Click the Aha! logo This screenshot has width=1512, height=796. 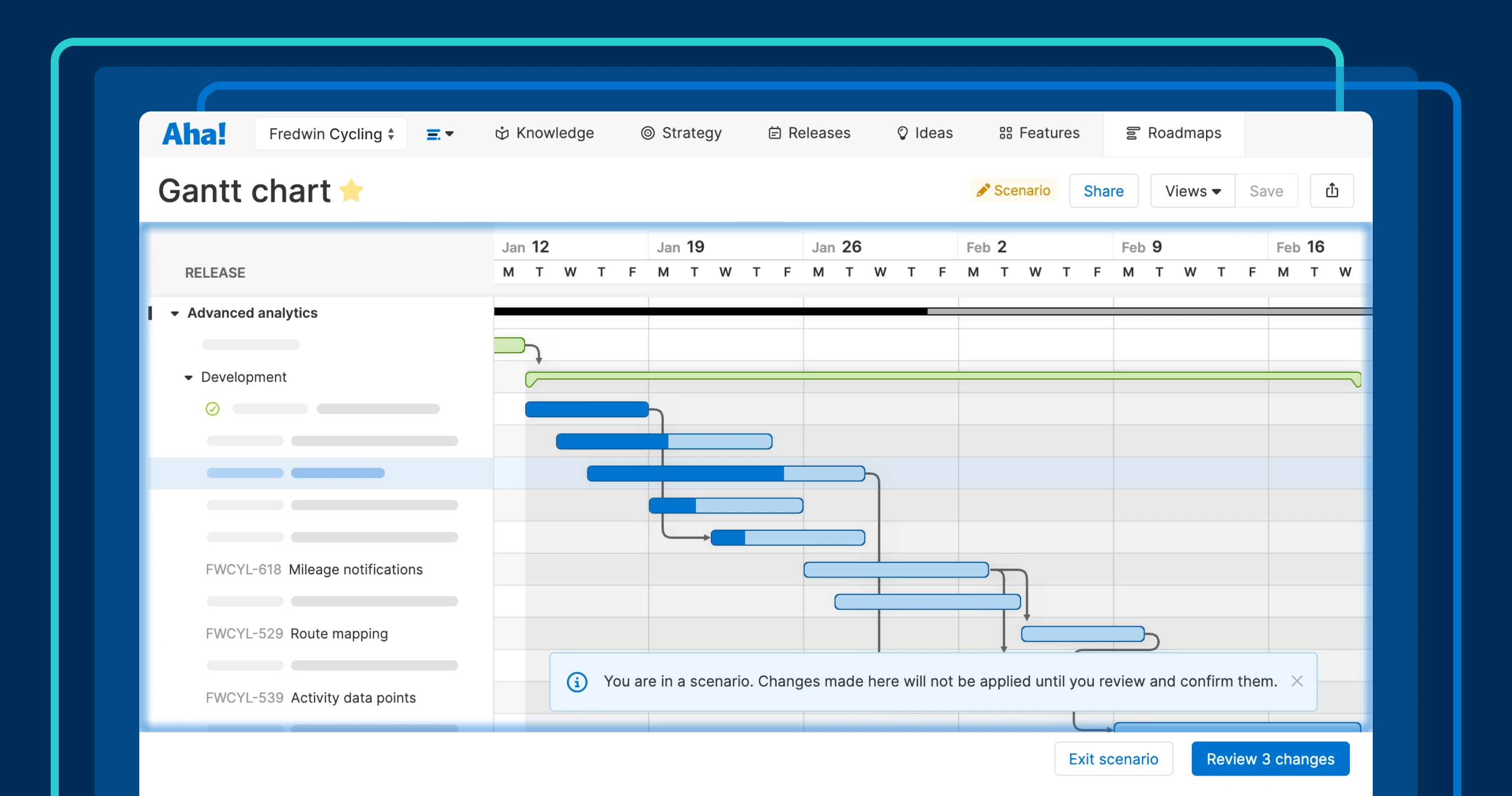click(x=193, y=133)
